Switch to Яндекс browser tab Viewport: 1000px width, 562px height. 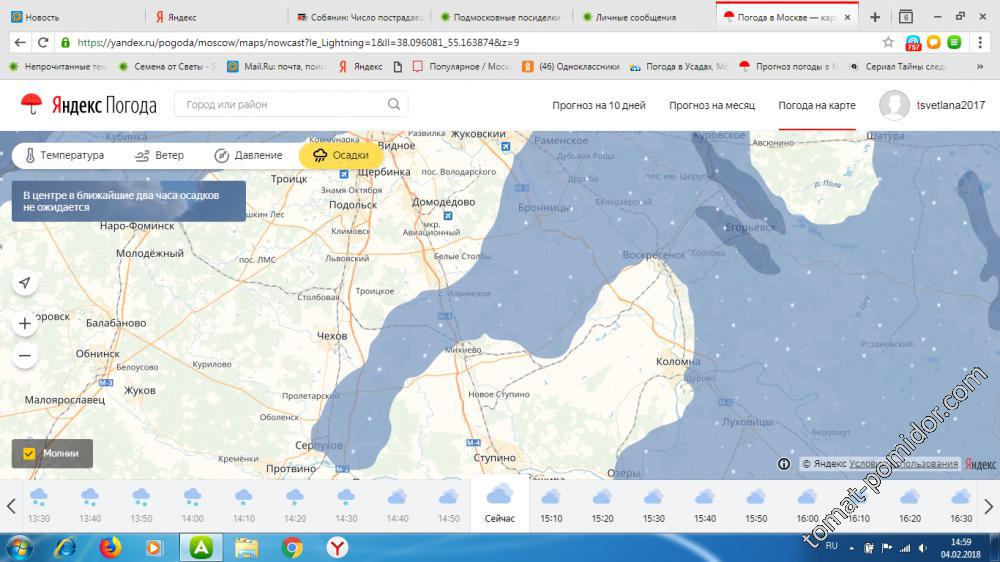coord(217,17)
